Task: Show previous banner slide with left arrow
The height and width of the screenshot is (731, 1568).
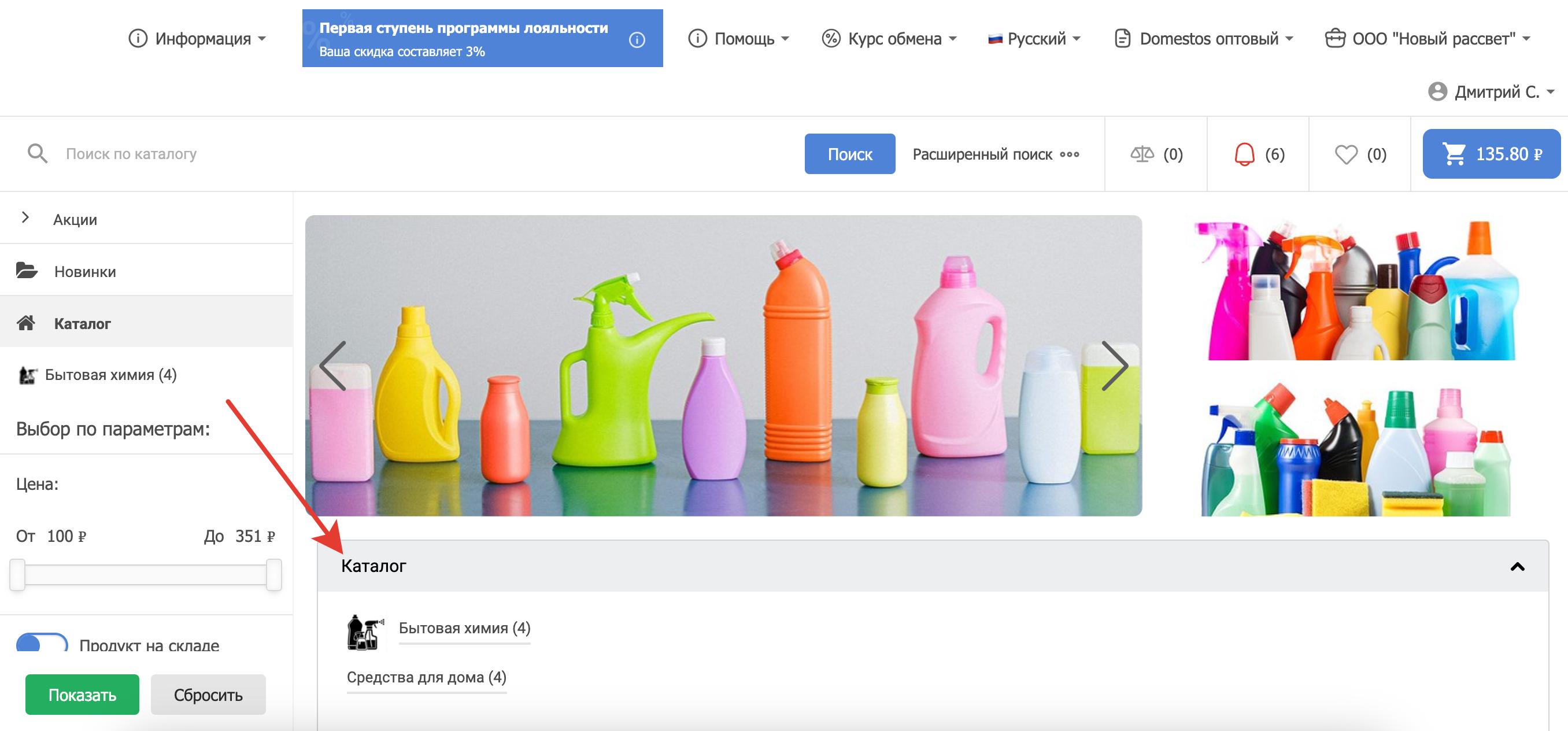Action: click(x=333, y=365)
